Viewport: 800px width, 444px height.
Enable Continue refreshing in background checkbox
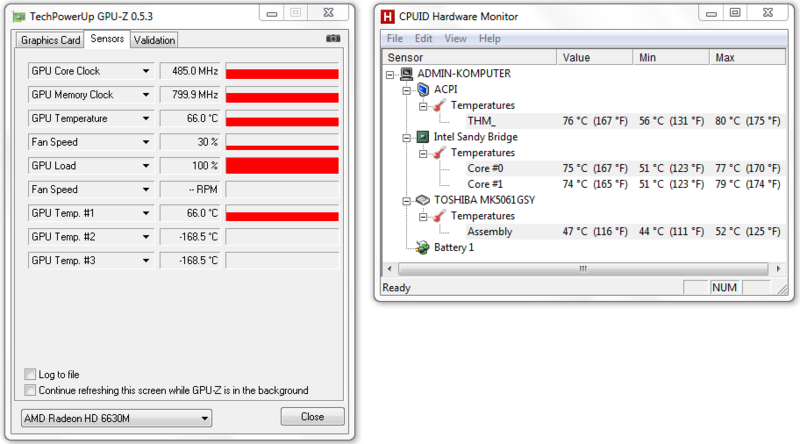coord(30,390)
